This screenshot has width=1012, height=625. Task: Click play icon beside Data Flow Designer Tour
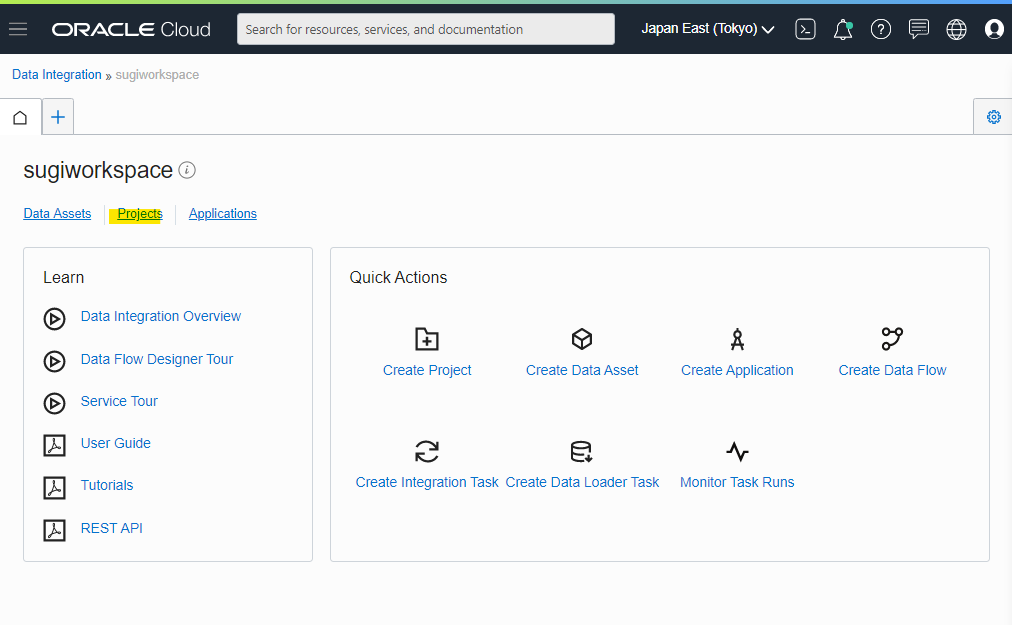coord(54,362)
